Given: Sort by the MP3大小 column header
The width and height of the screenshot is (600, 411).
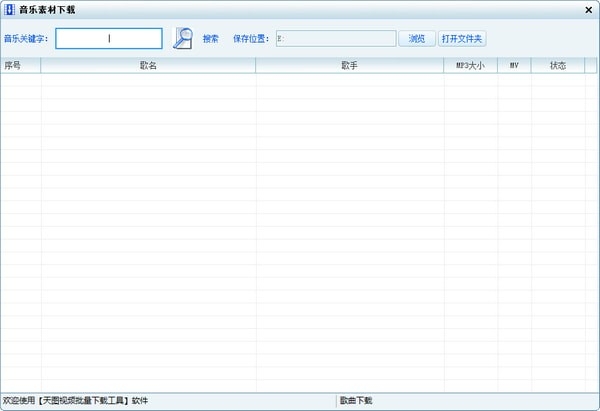Looking at the screenshot, I should coord(470,65).
